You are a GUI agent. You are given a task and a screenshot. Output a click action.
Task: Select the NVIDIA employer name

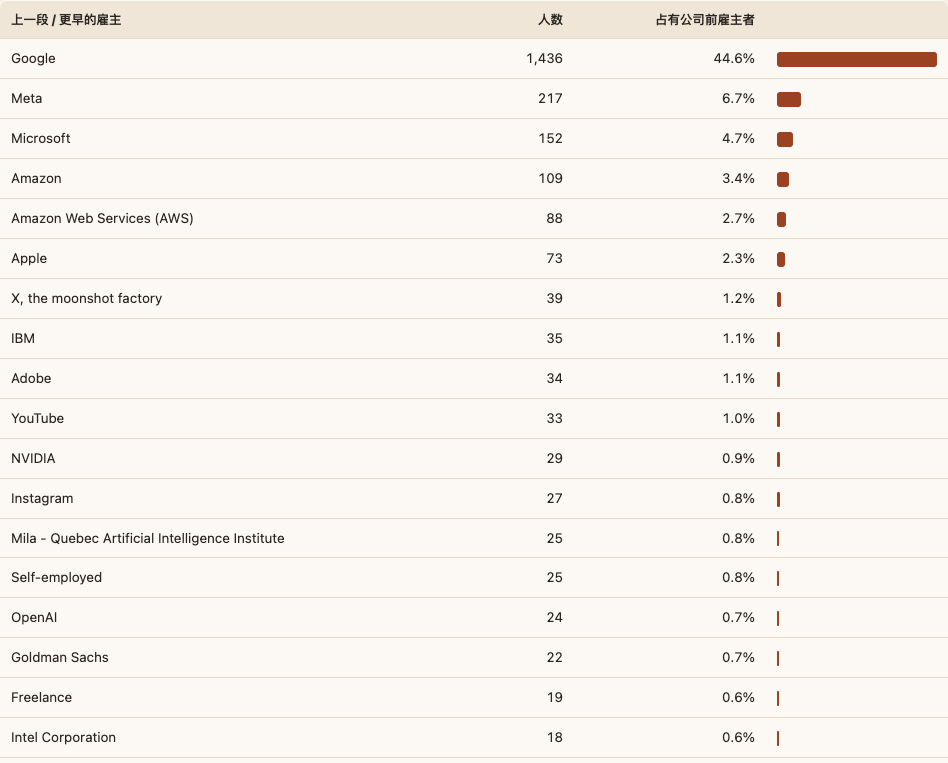tap(33, 458)
